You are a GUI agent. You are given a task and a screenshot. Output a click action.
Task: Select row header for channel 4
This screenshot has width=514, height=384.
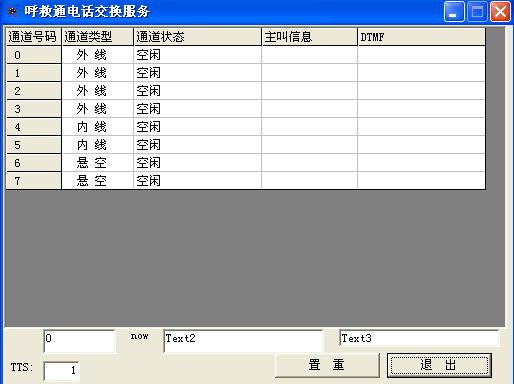(34, 127)
